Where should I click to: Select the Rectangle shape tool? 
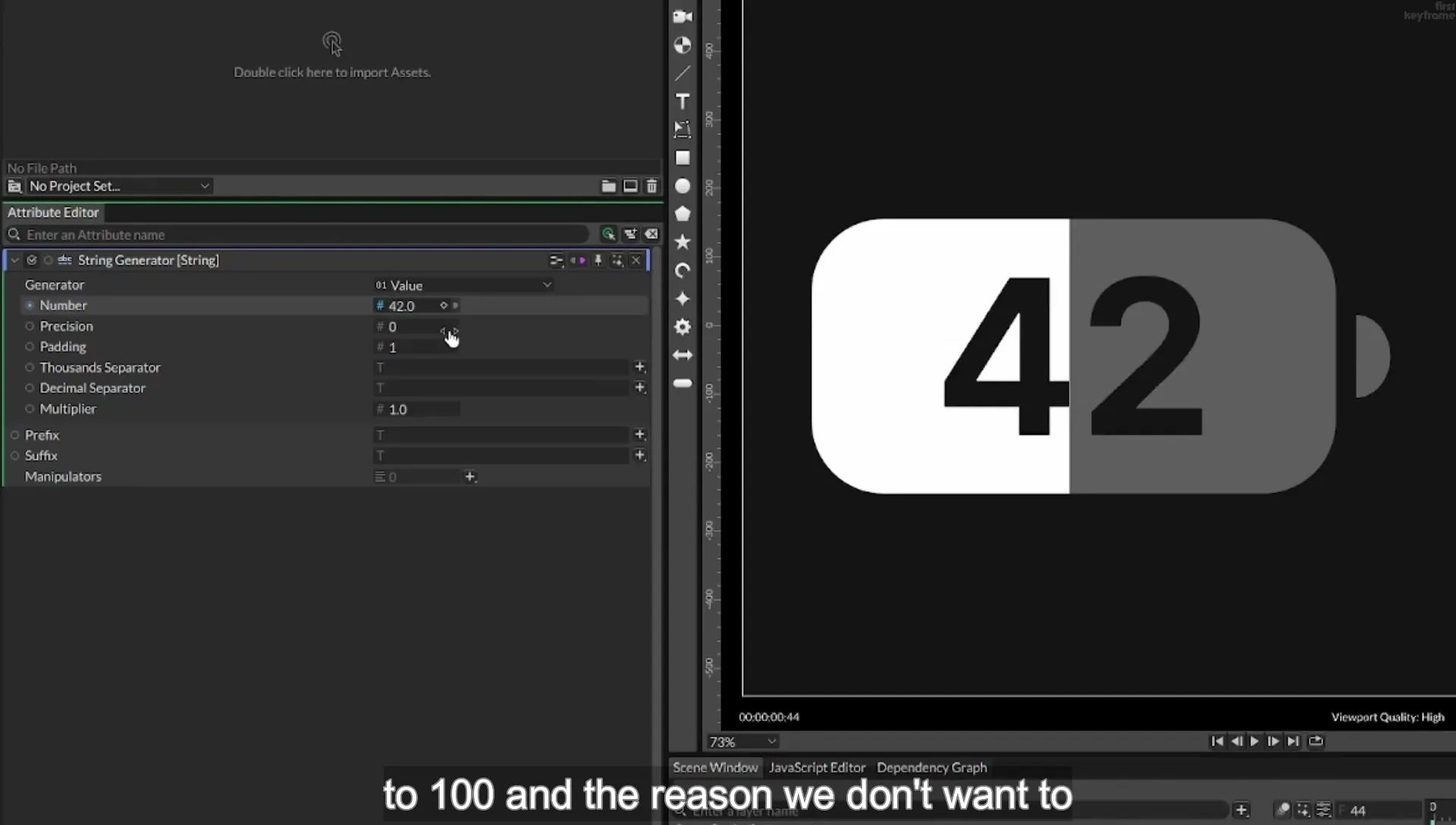pyautogui.click(x=682, y=158)
